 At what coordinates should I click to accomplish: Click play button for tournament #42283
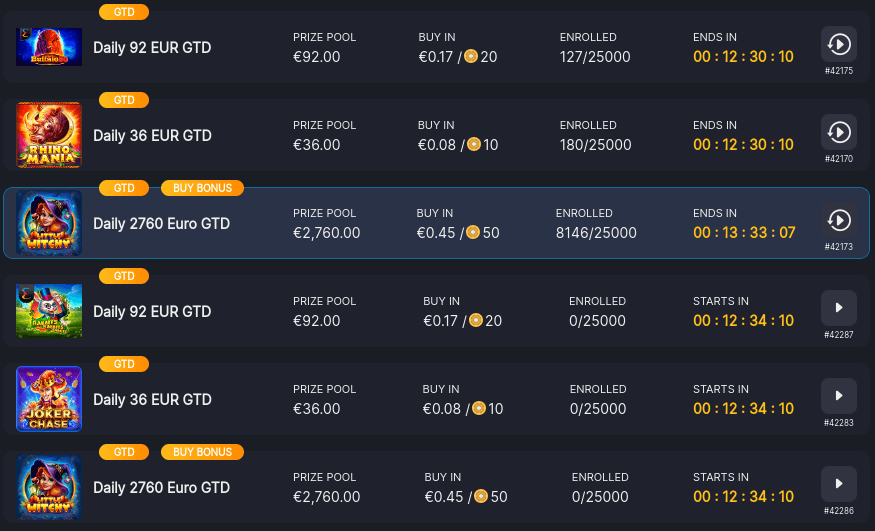pyautogui.click(x=838, y=396)
